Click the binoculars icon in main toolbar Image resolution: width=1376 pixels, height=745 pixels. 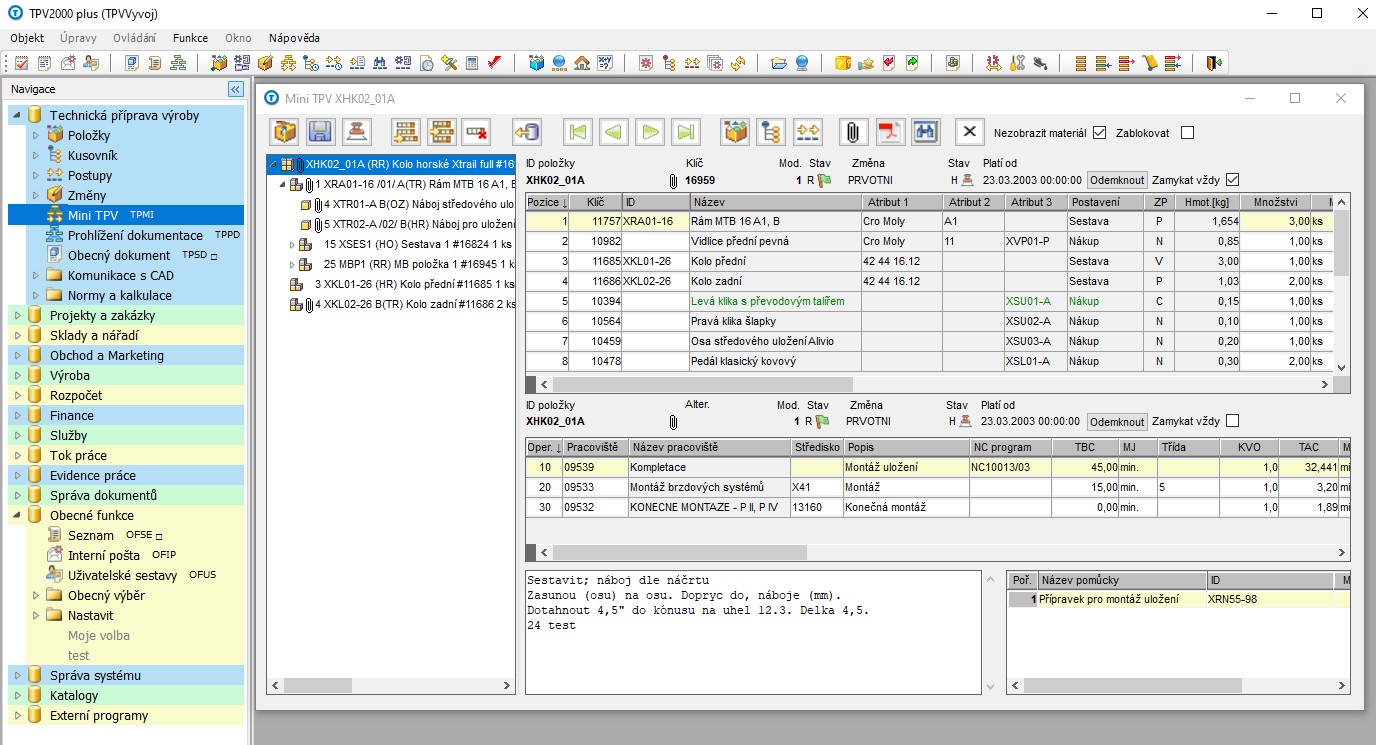click(381, 63)
